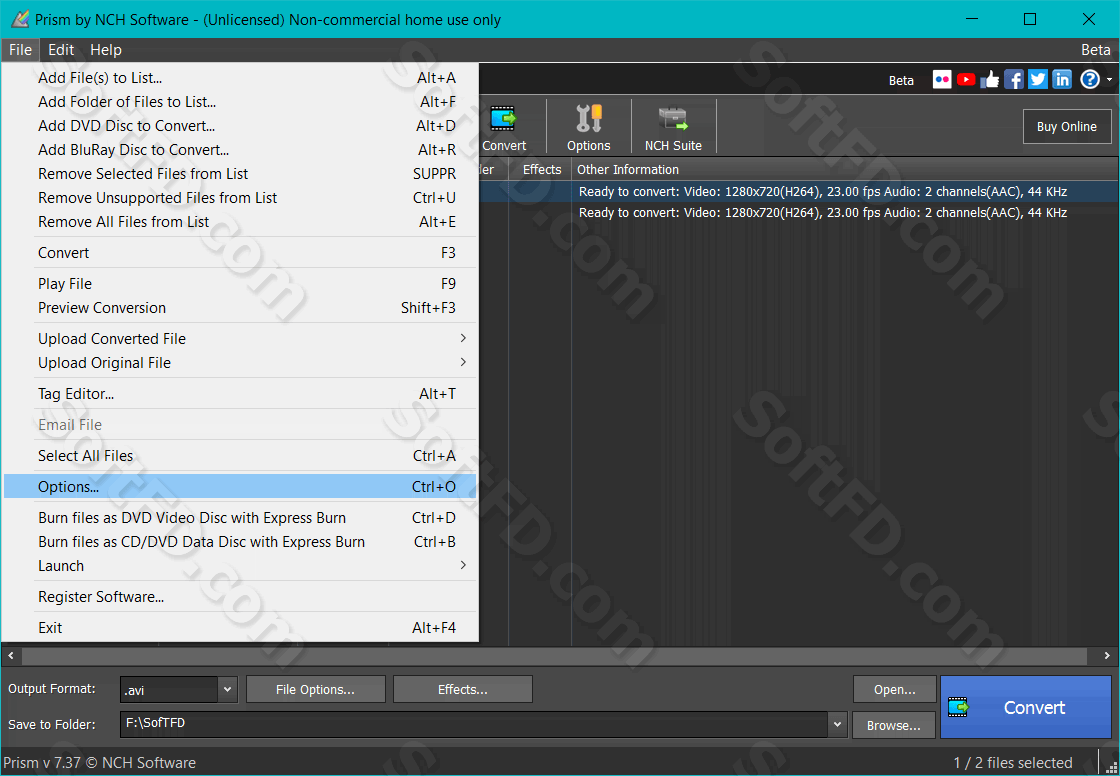The width and height of the screenshot is (1120, 776).
Task: Click the Save to Folder path field
Action: click(474, 725)
